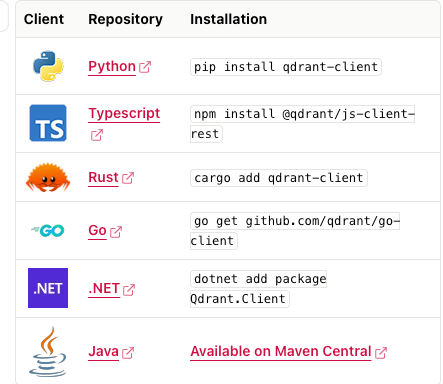443x384 pixels.
Task: Click the purple .NET logo icon
Action: (48, 288)
